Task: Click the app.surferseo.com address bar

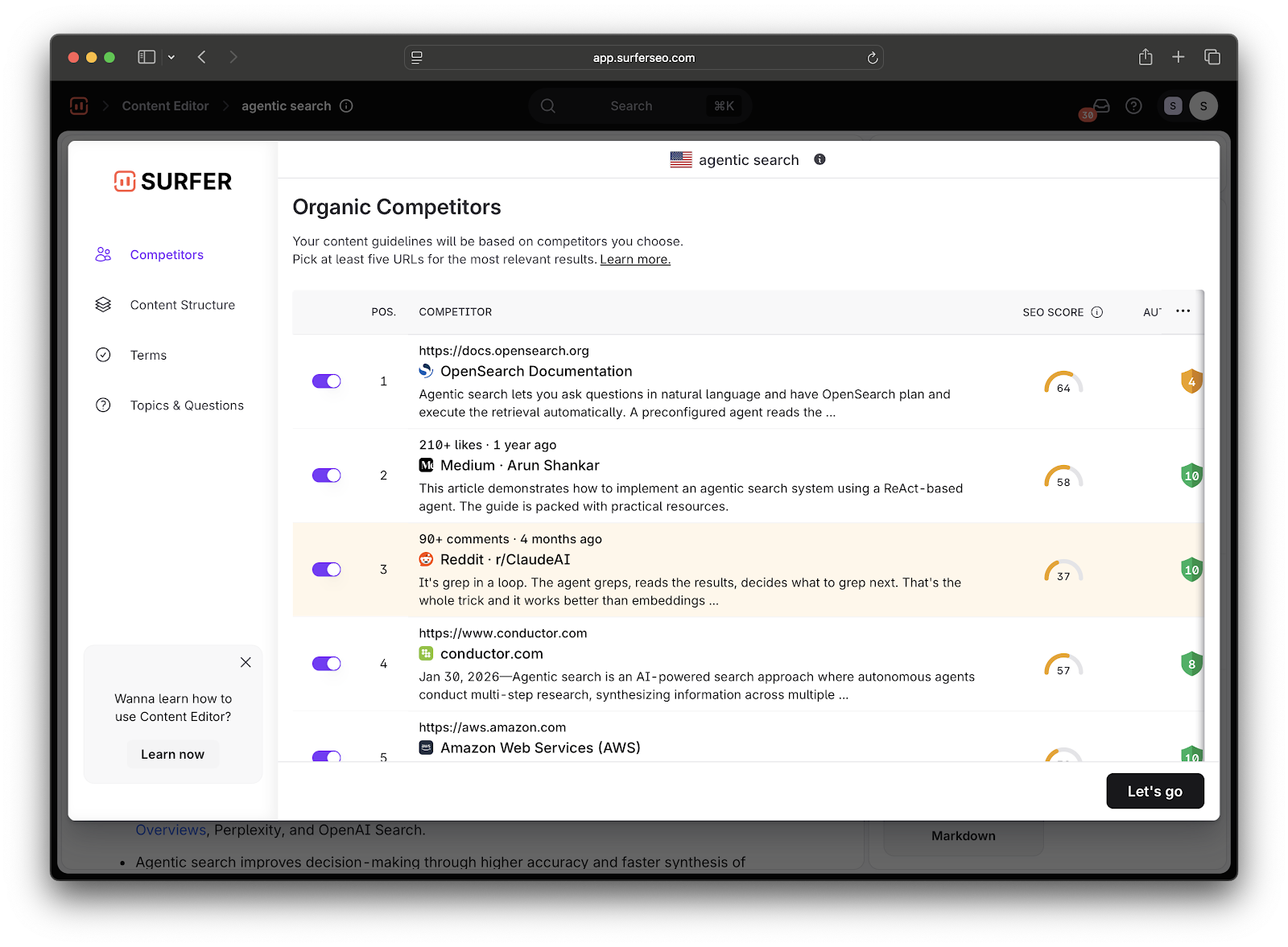Action: point(644,58)
